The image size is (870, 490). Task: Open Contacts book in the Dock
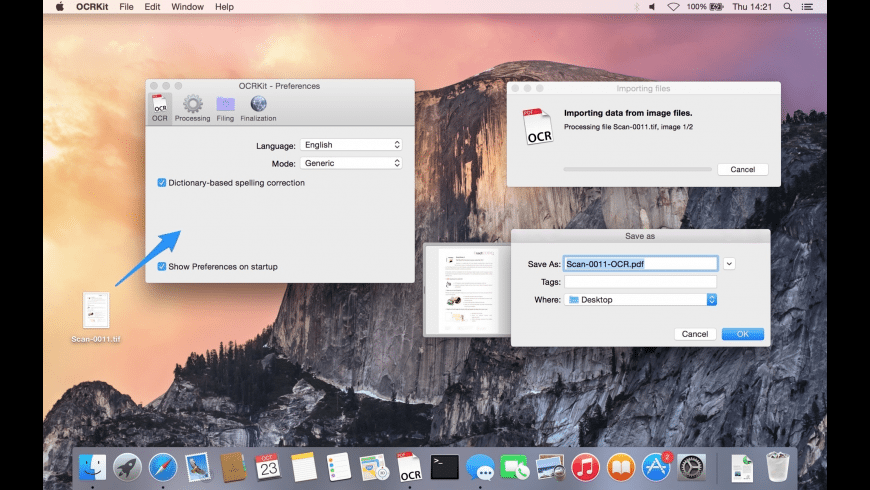233,467
